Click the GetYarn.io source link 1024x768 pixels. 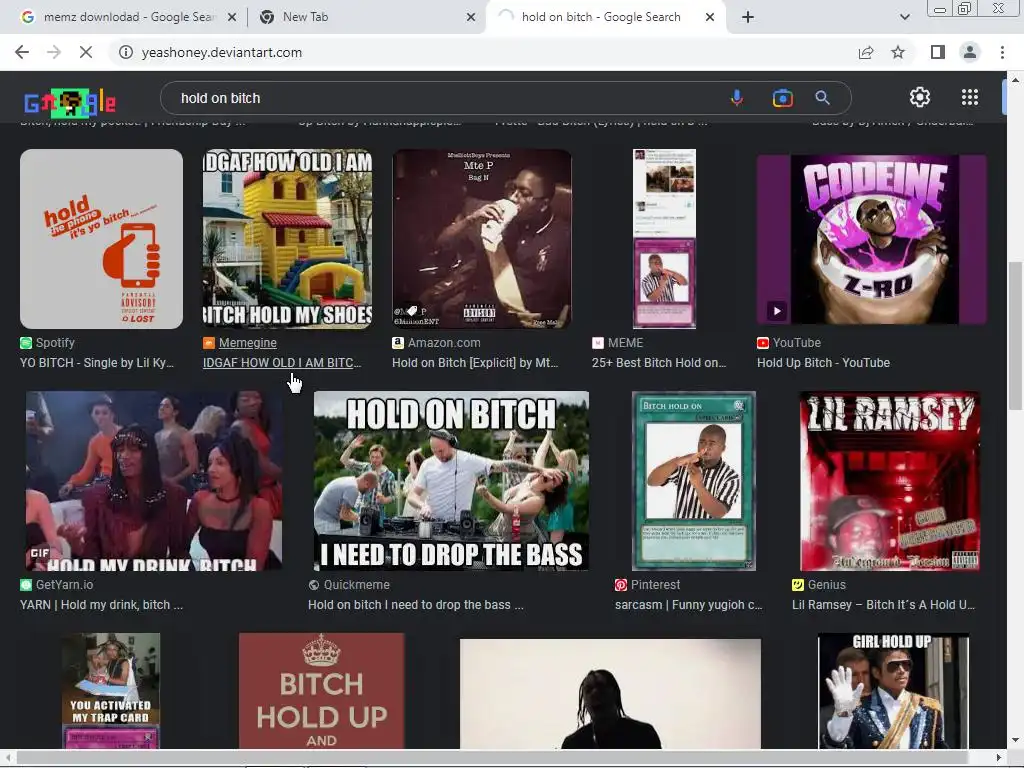point(56,585)
